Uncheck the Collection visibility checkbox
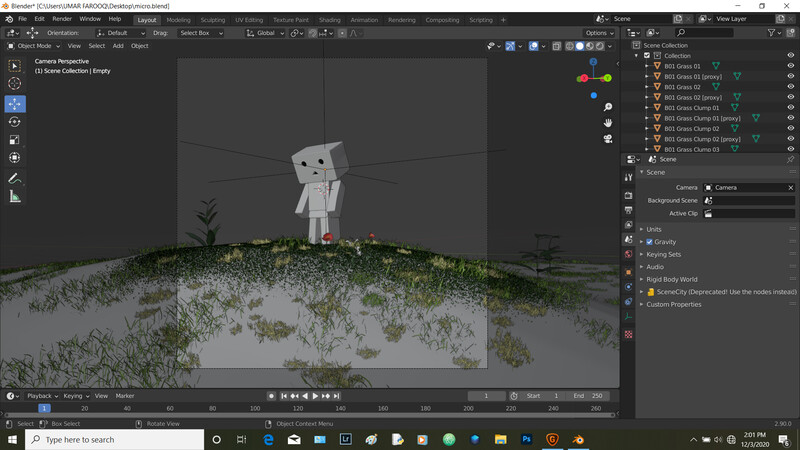800x450 pixels. point(647,56)
